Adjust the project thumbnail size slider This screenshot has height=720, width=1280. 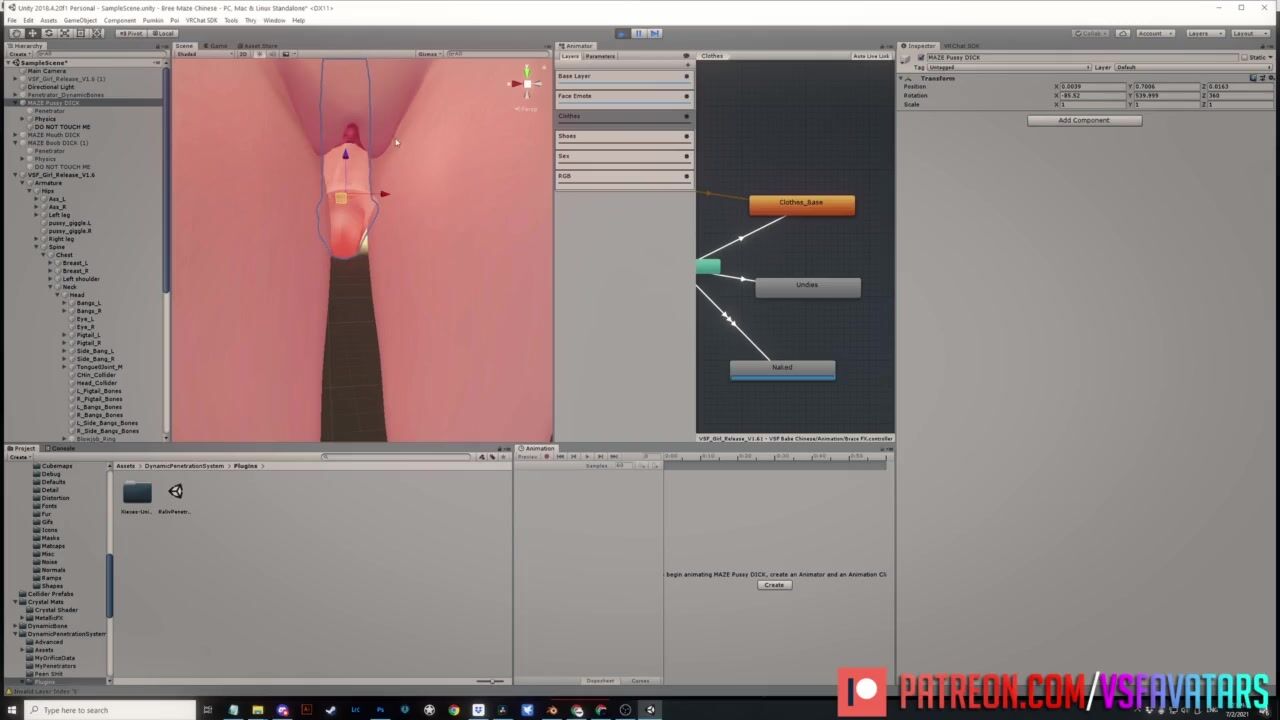(x=490, y=681)
